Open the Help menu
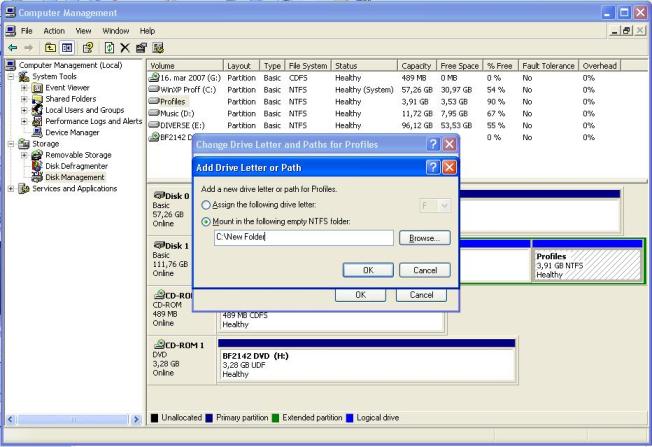 click(147, 31)
